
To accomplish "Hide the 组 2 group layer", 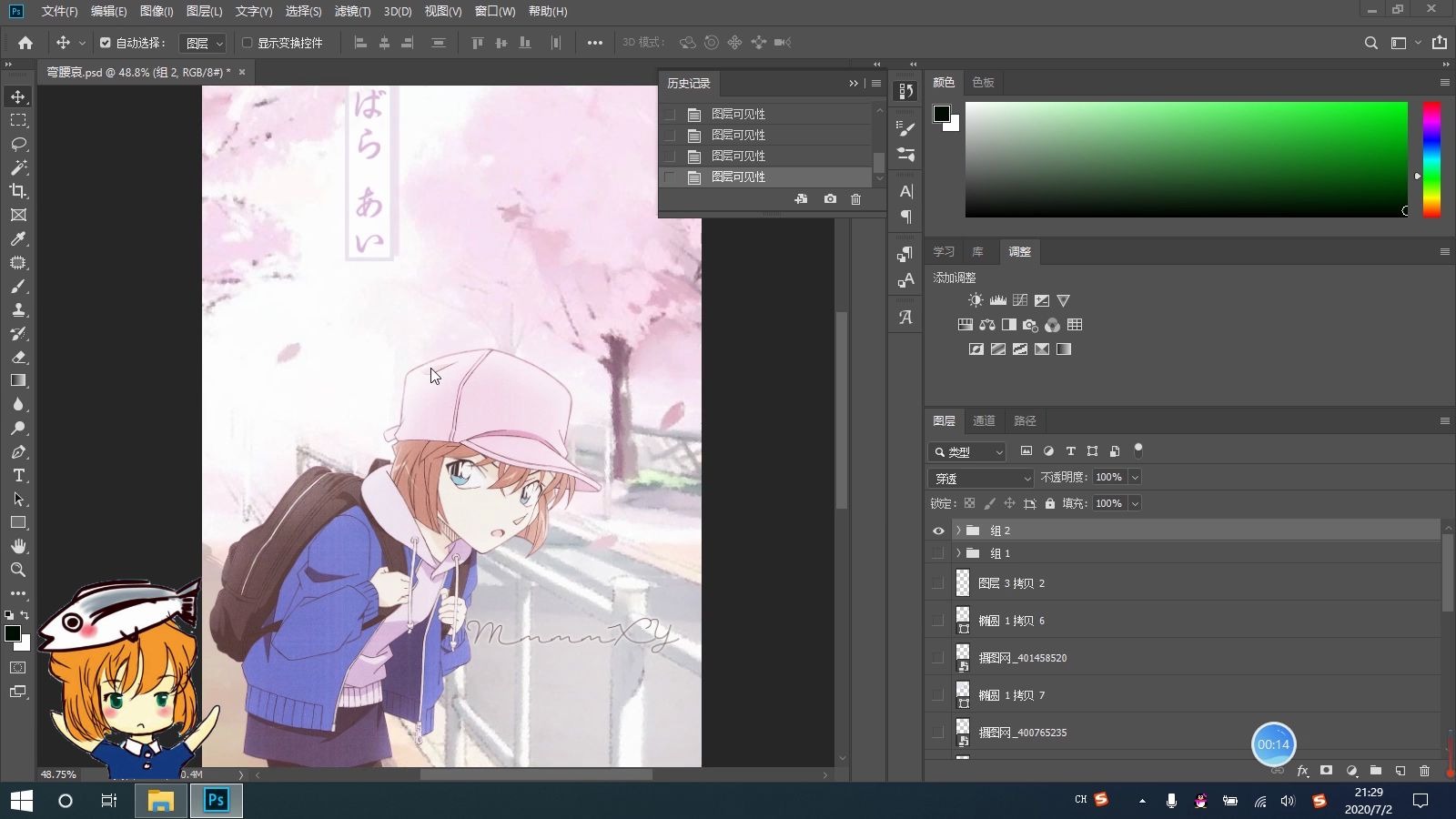I will click(x=938, y=531).
